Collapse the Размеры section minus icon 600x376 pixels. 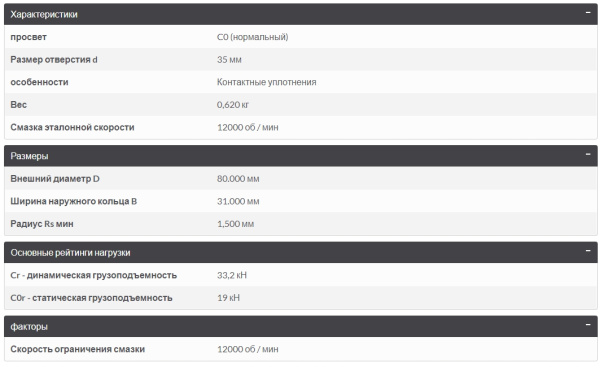pyautogui.click(x=588, y=155)
